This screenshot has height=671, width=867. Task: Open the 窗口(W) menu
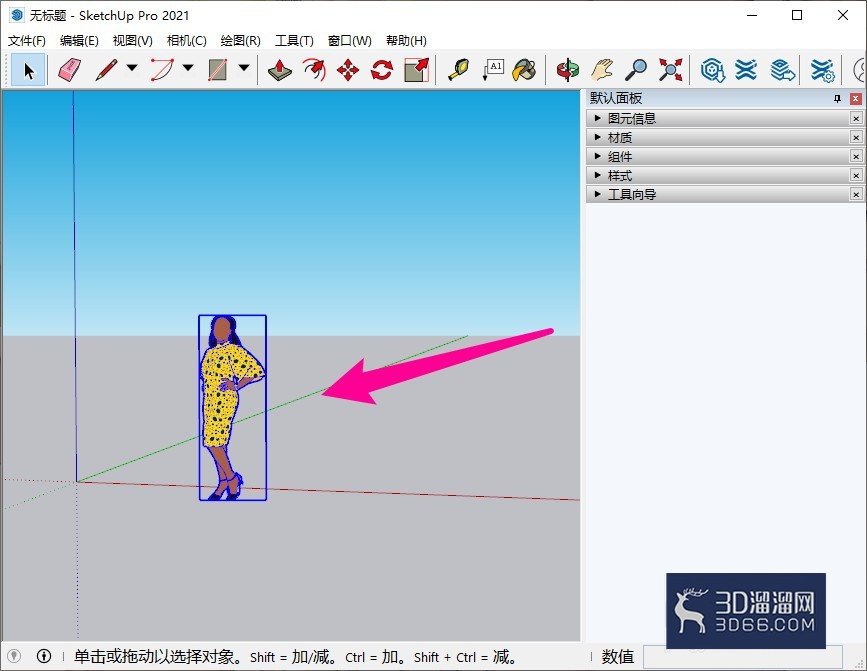[x=349, y=40]
